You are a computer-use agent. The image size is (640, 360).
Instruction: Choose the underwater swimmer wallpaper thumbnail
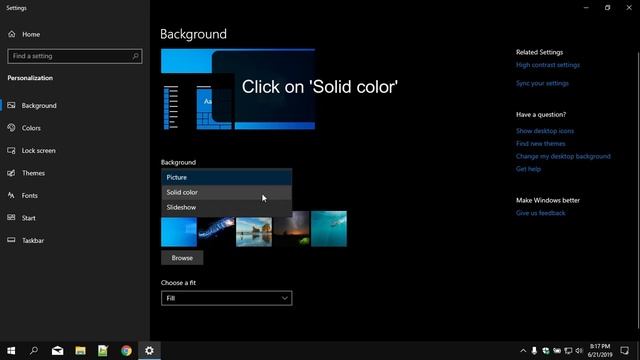329,229
